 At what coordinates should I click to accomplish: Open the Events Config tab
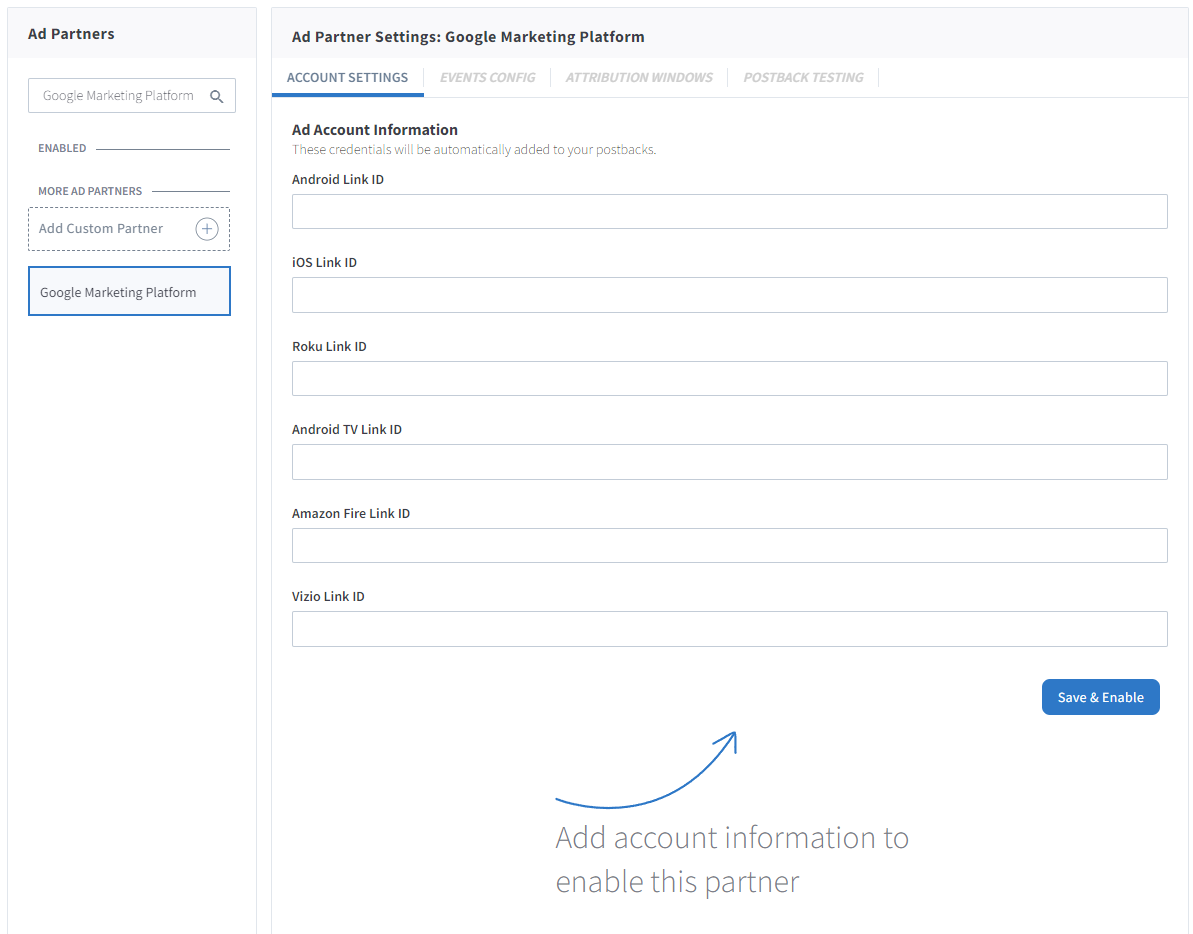pyautogui.click(x=487, y=78)
